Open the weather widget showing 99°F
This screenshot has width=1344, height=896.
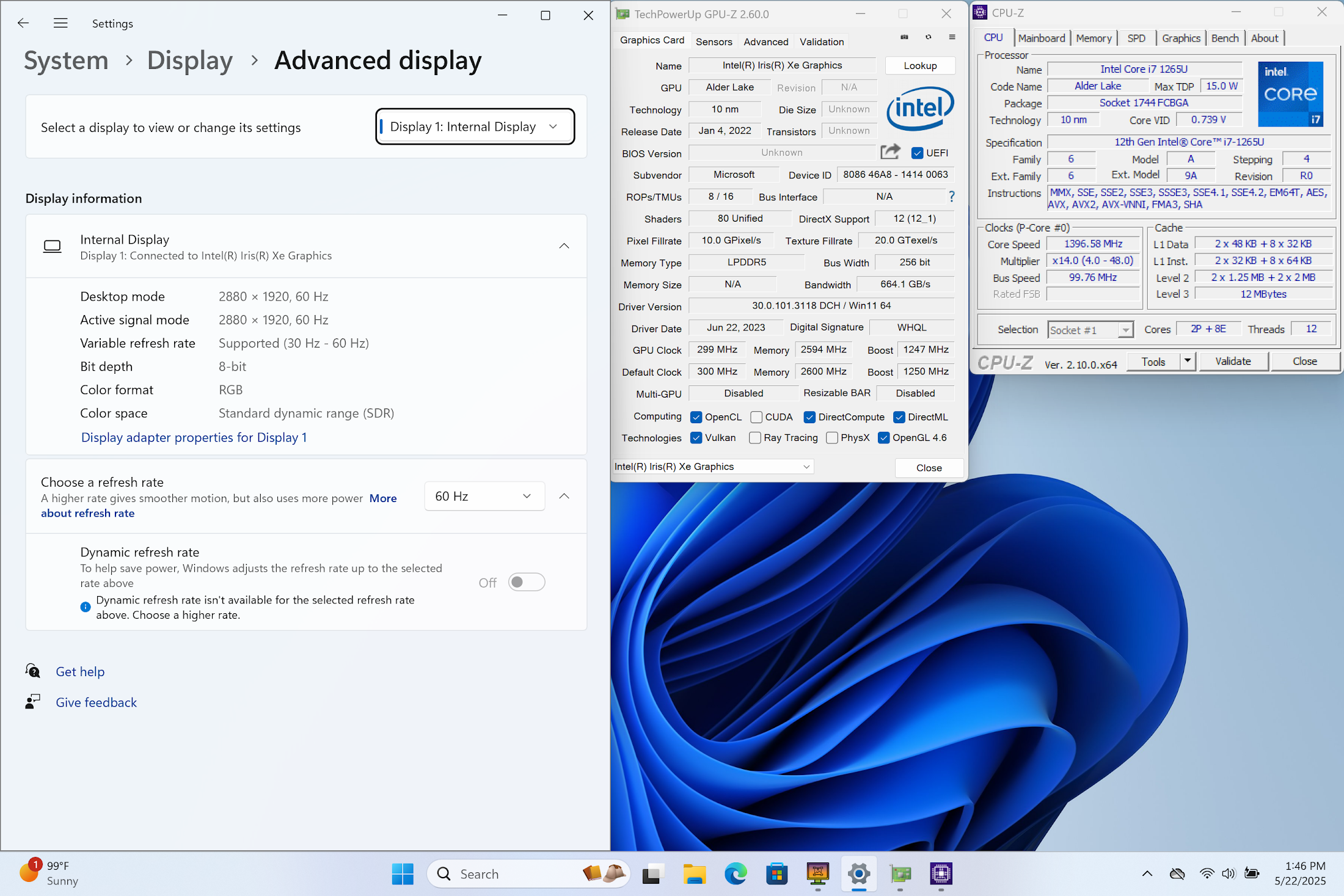(x=49, y=873)
